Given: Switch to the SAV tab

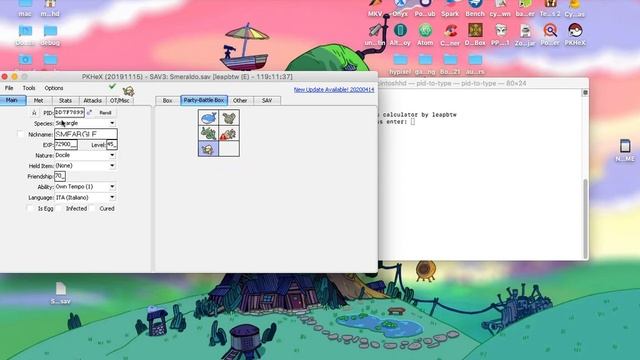Looking at the screenshot, I should tap(267, 100).
